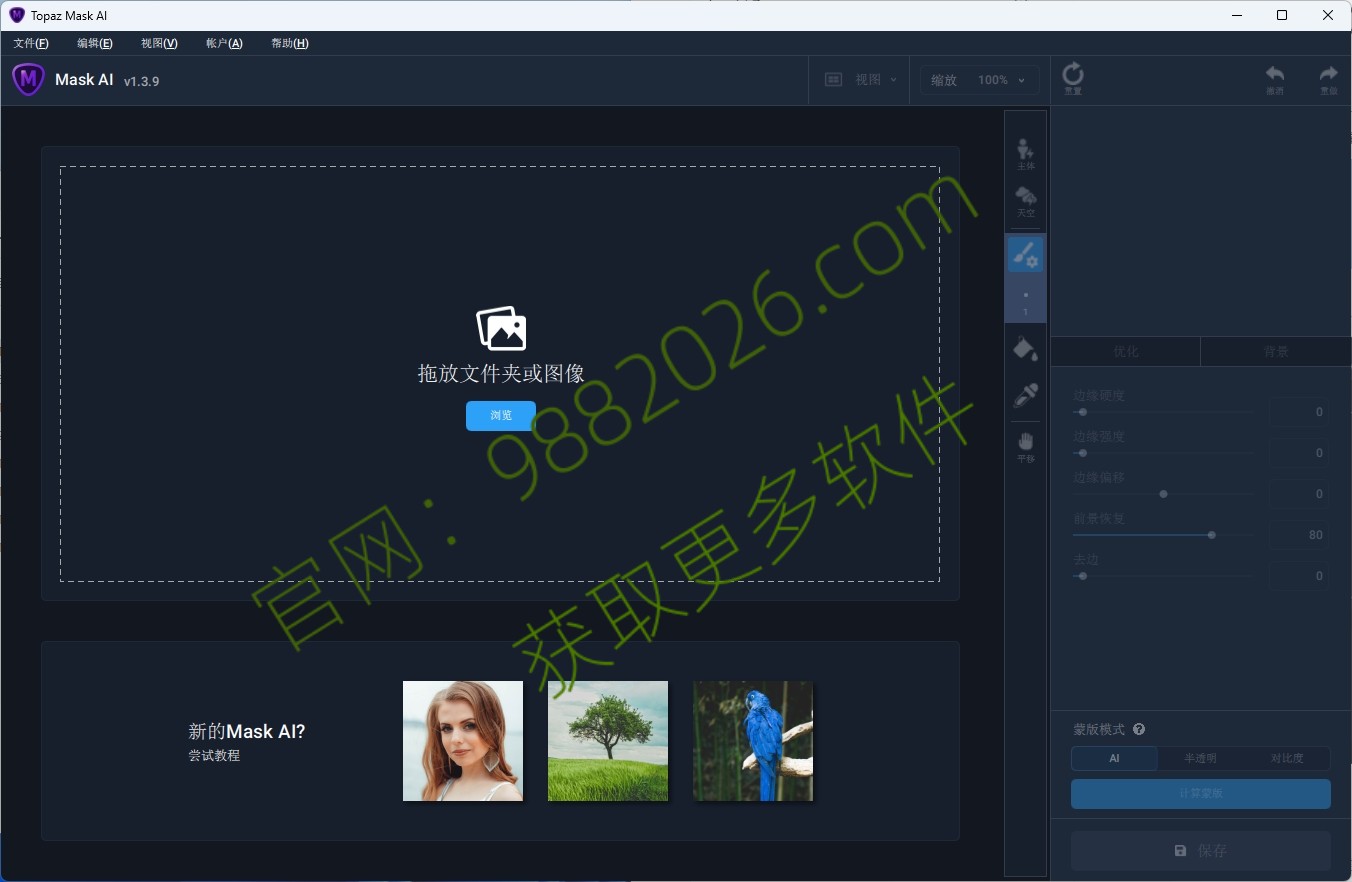Adjust the 边缘硬度 slider
The width and height of the screenshot is (1352, 882).
click(1163, 412)
